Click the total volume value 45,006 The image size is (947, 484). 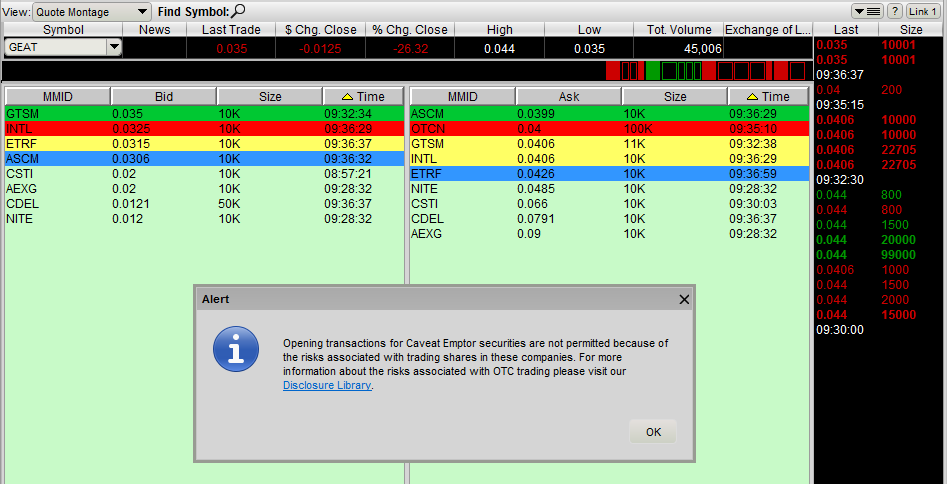[702, 49]
